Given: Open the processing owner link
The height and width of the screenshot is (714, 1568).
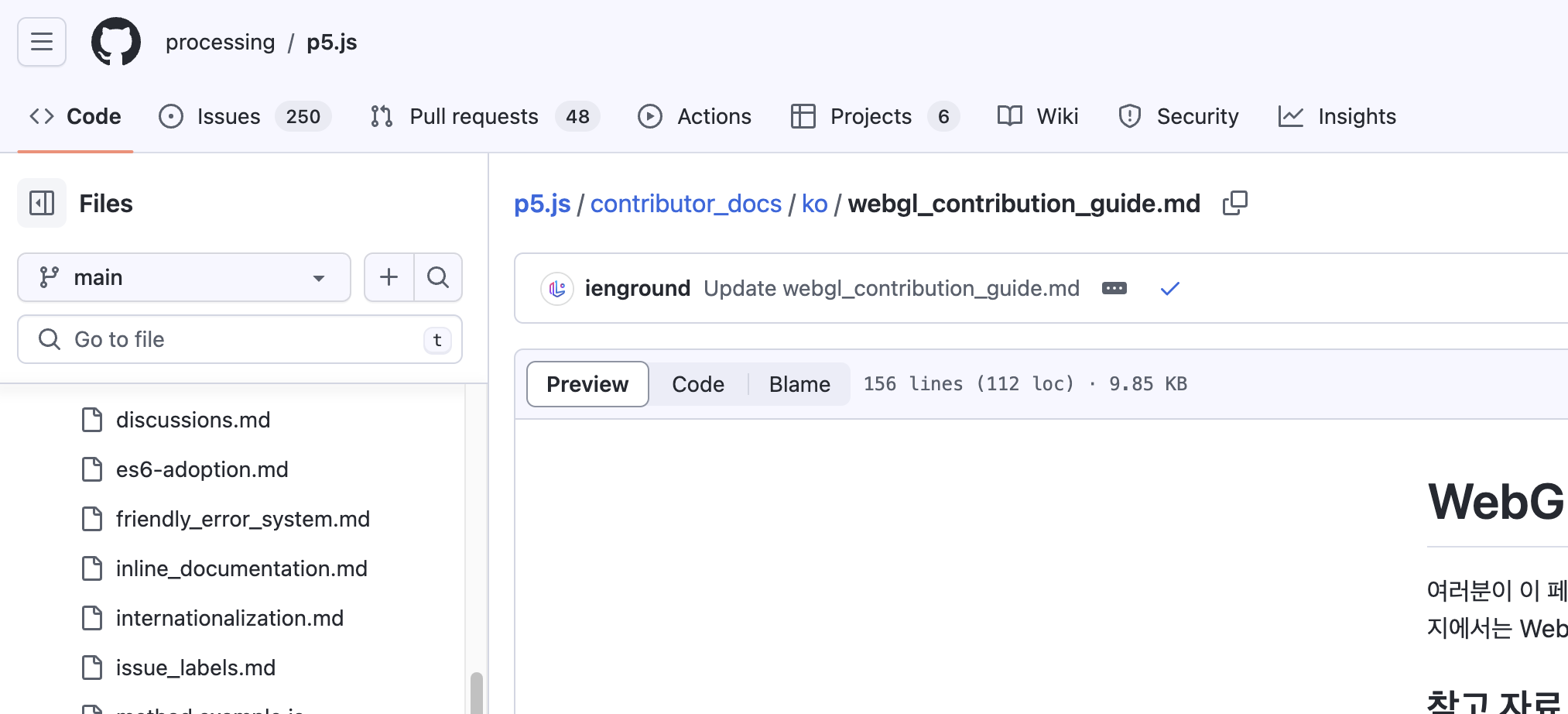Looking at the screenshot, I should pyautogui.click(x=220, y=42).
